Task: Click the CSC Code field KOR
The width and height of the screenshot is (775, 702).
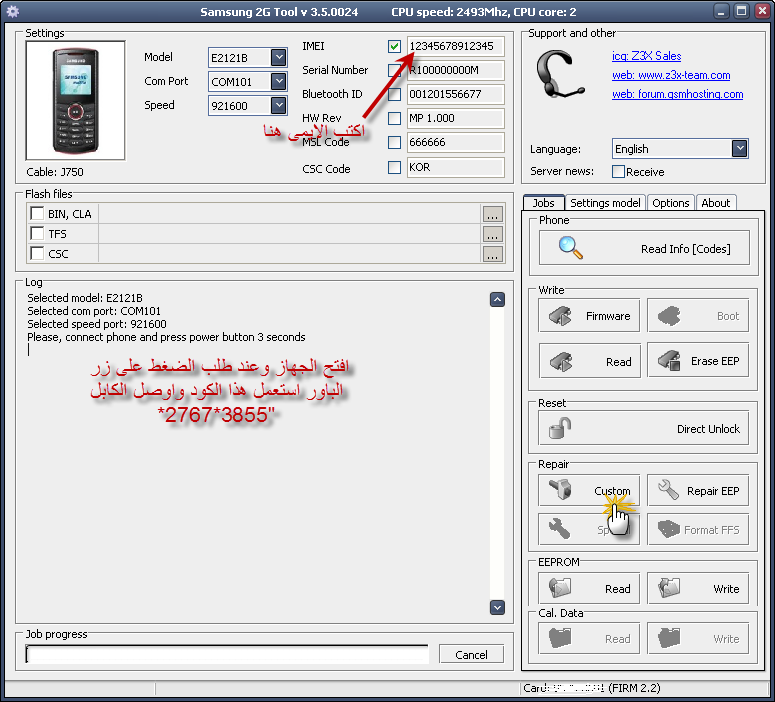Action: pos(455,167)
